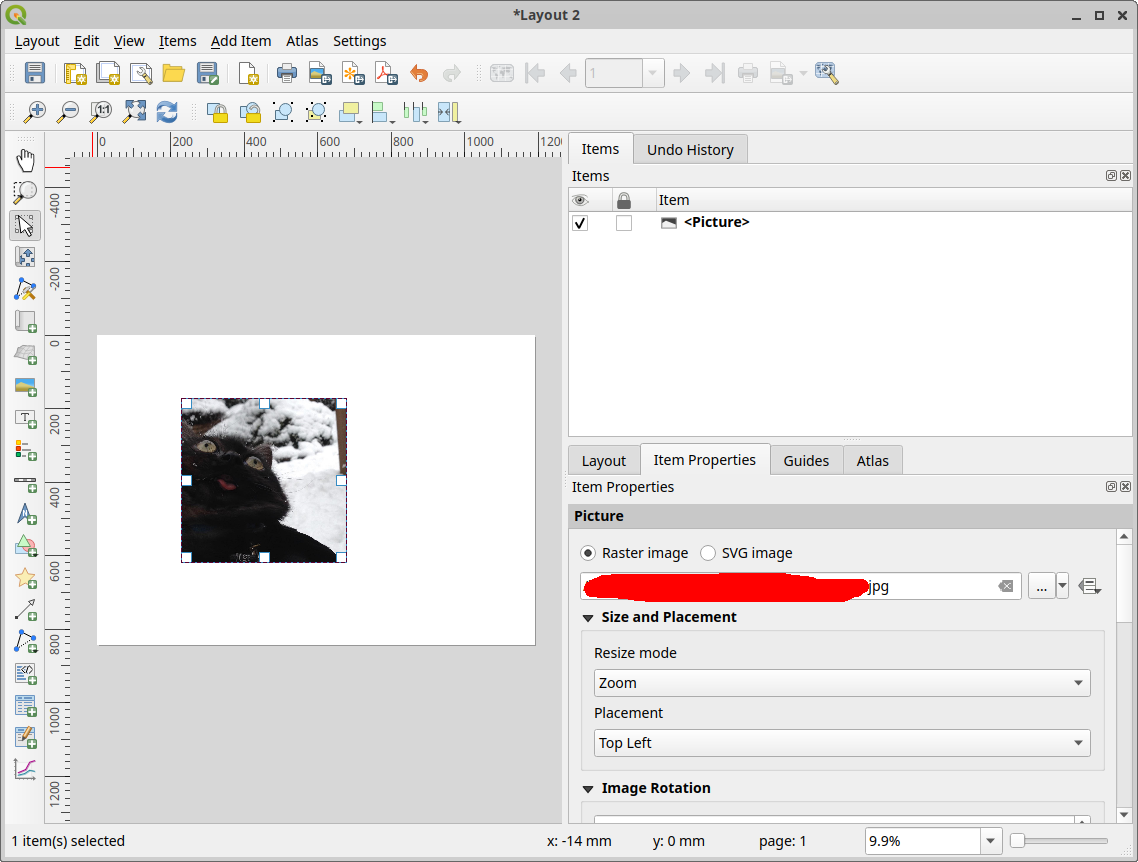Enable the lock checkbox for the Picture item
Image resolution: width=1138 pixels, height=862 pixels.
pyautogui.click(x=624, y=222)
